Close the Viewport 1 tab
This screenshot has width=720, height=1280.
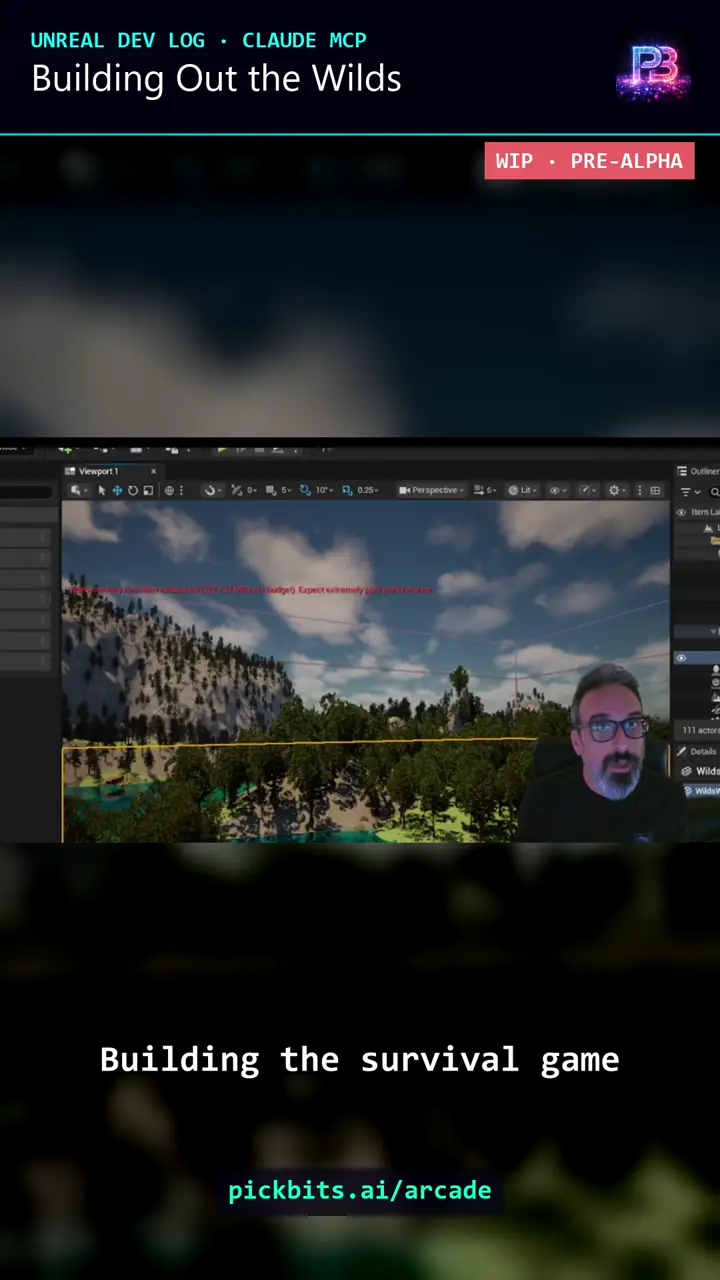pos(153,471)
